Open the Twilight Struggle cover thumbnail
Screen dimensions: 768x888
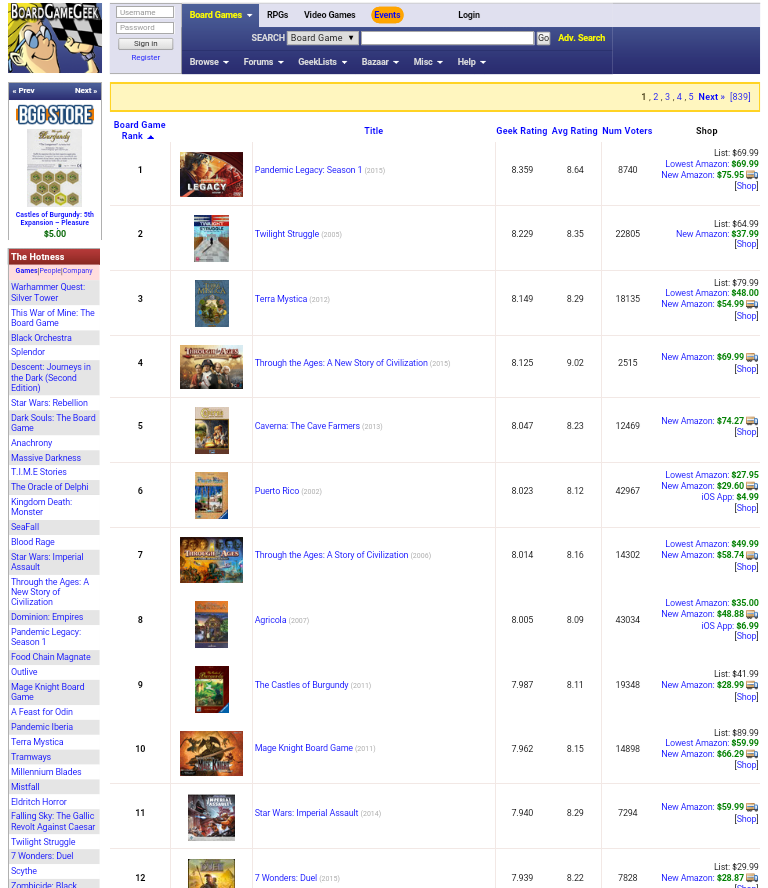(x=211, y=238)
